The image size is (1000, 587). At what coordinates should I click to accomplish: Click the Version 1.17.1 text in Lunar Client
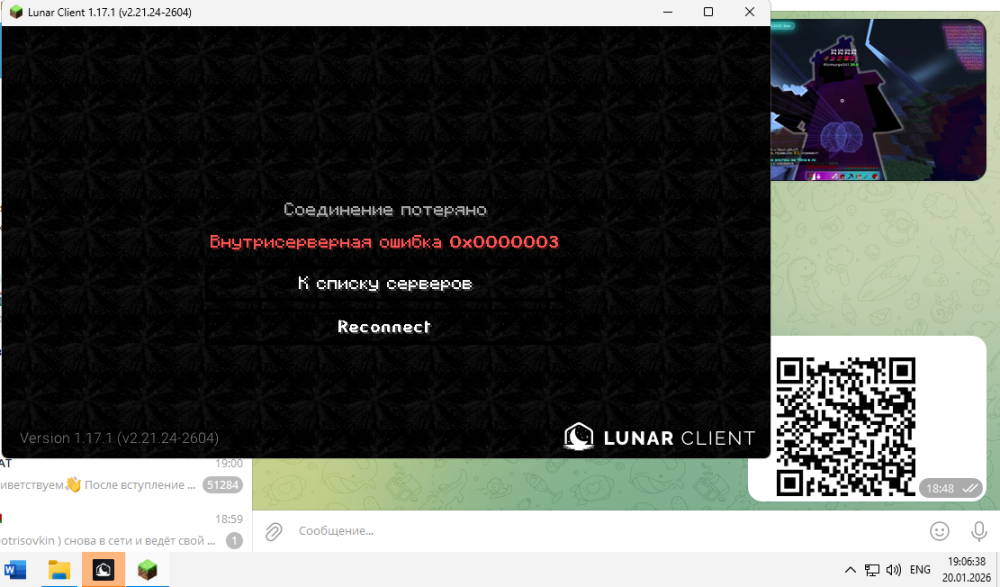(119, 438)
